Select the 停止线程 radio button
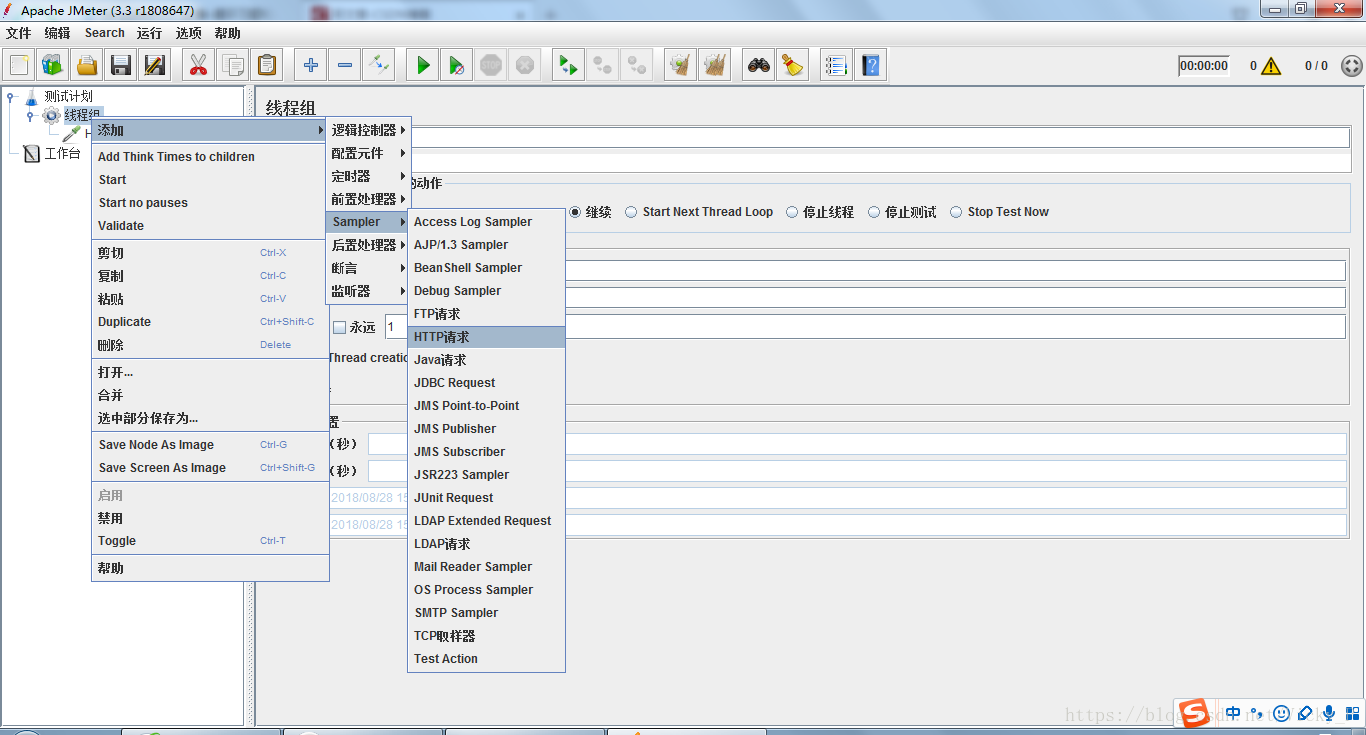The height and width of the screenshot is (735, 1366). tap(792, 212)
